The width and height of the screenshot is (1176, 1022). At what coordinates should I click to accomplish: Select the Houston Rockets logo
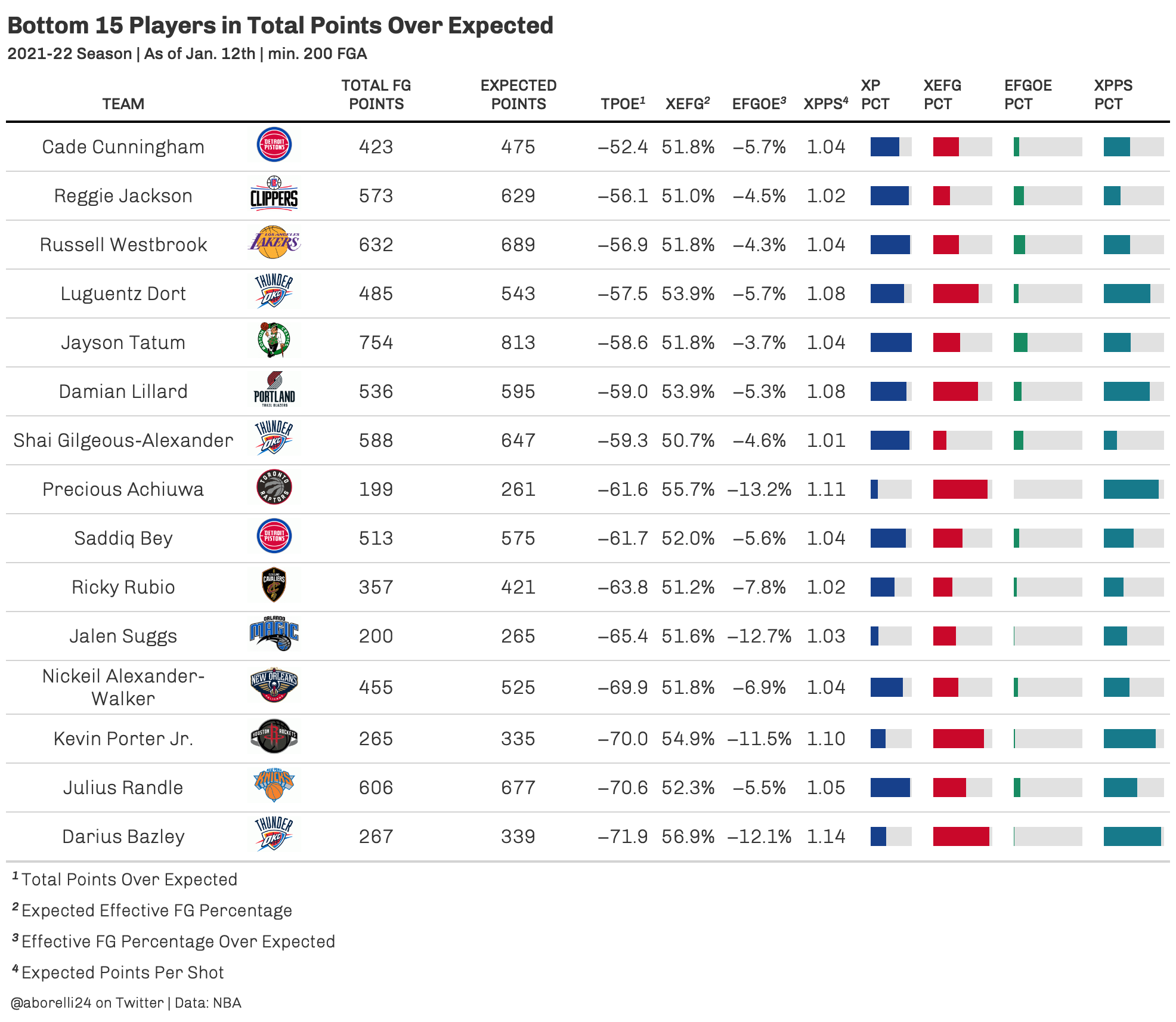(274, 736)
